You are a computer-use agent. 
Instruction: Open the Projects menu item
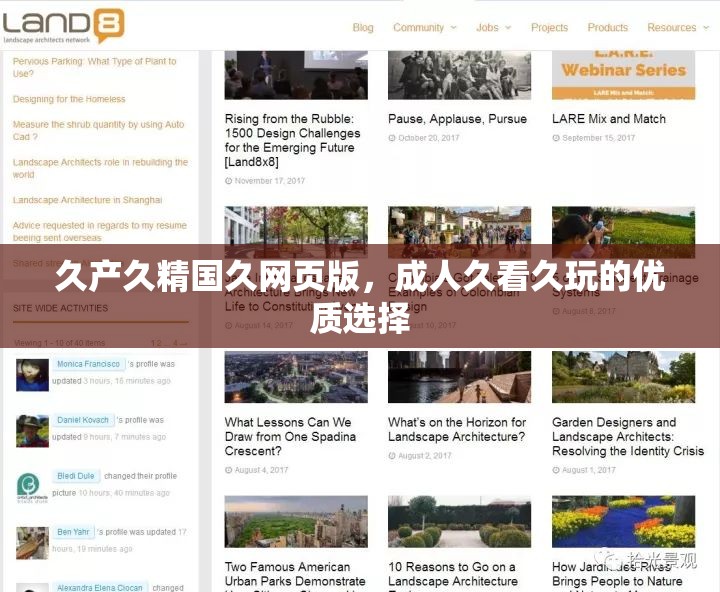549,28
